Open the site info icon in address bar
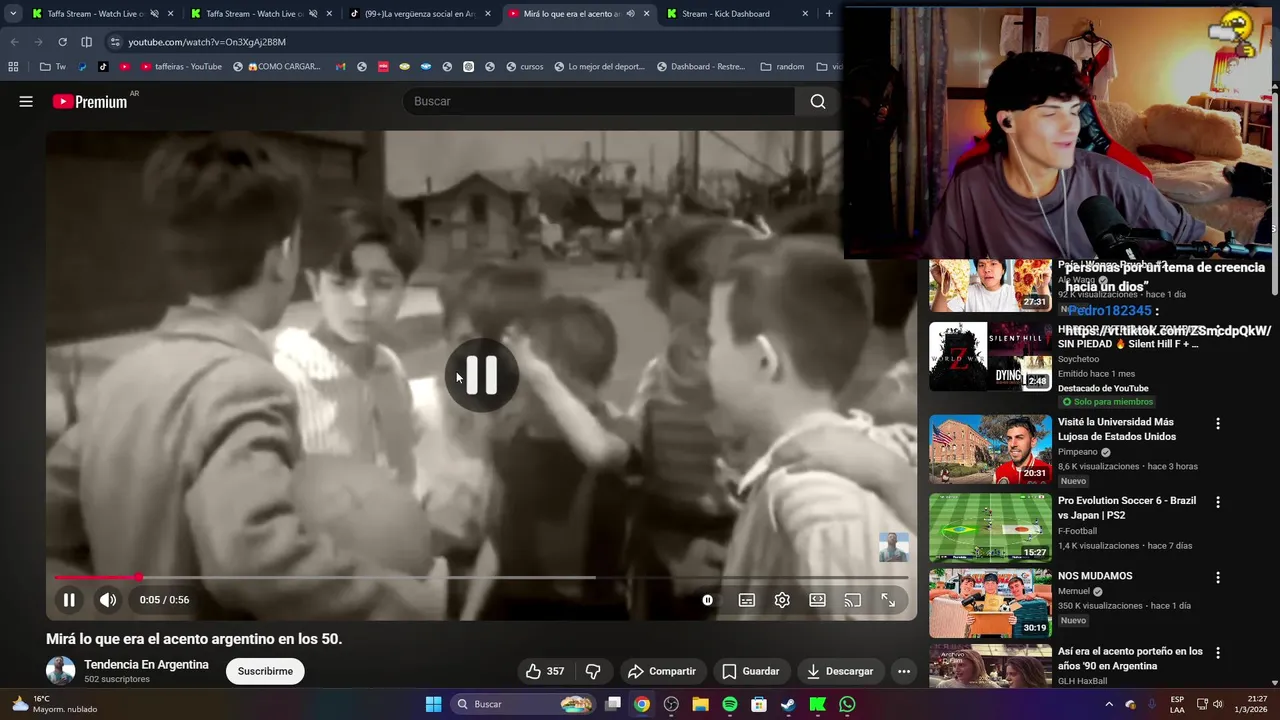Screen dimensions: 1280x720 (x=115, y=42)
